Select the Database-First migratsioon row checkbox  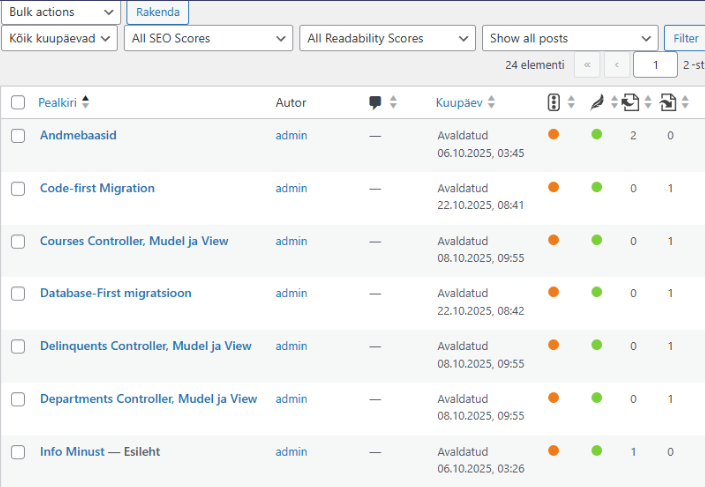coord(18,294)
